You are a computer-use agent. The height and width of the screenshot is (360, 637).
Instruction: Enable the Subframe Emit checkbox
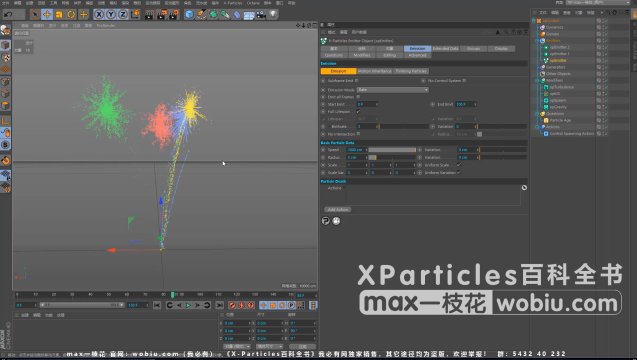pyautogui.click(x=357, y=80)
